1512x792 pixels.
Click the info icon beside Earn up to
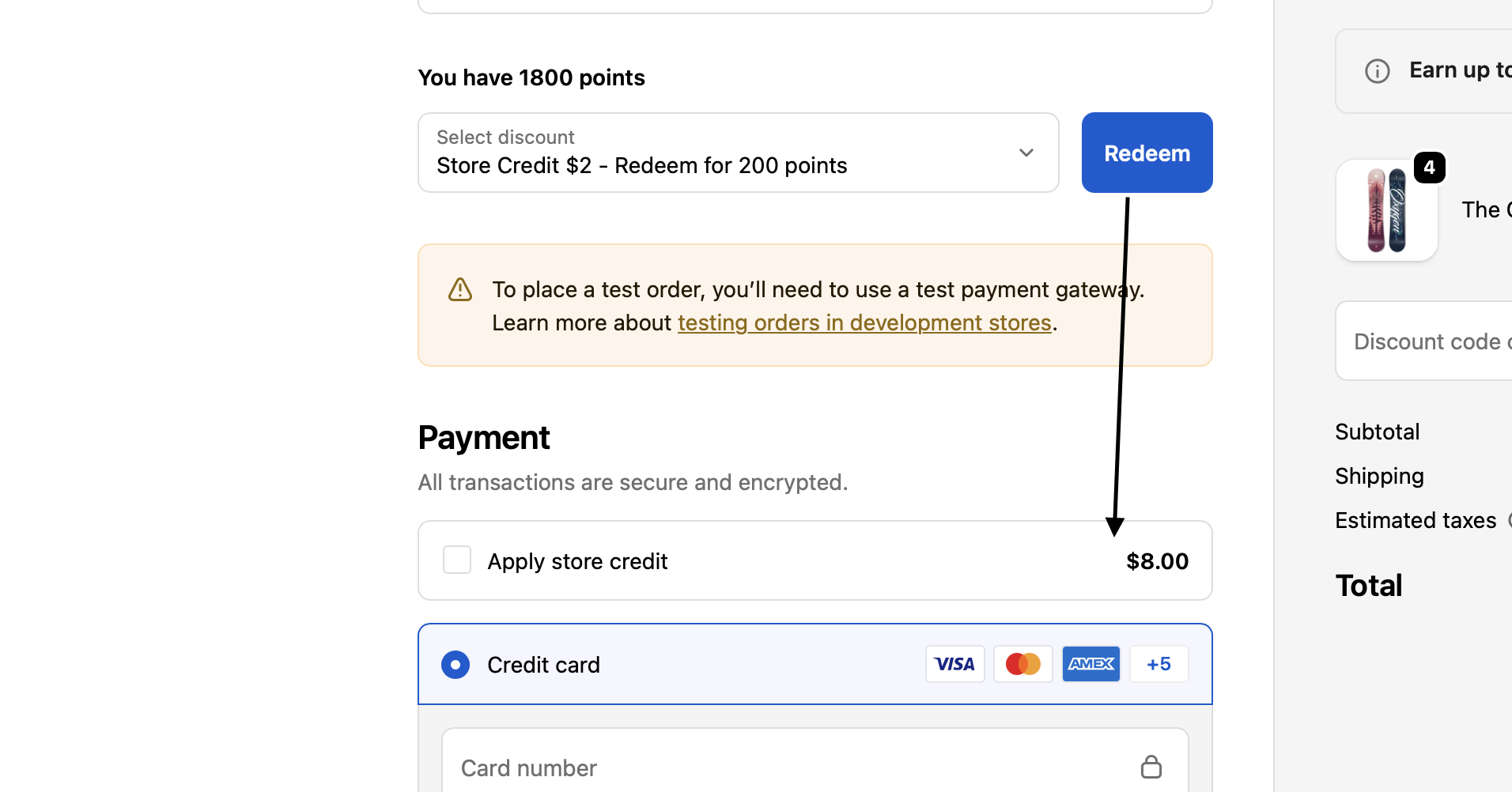(x=1377, y=71)
